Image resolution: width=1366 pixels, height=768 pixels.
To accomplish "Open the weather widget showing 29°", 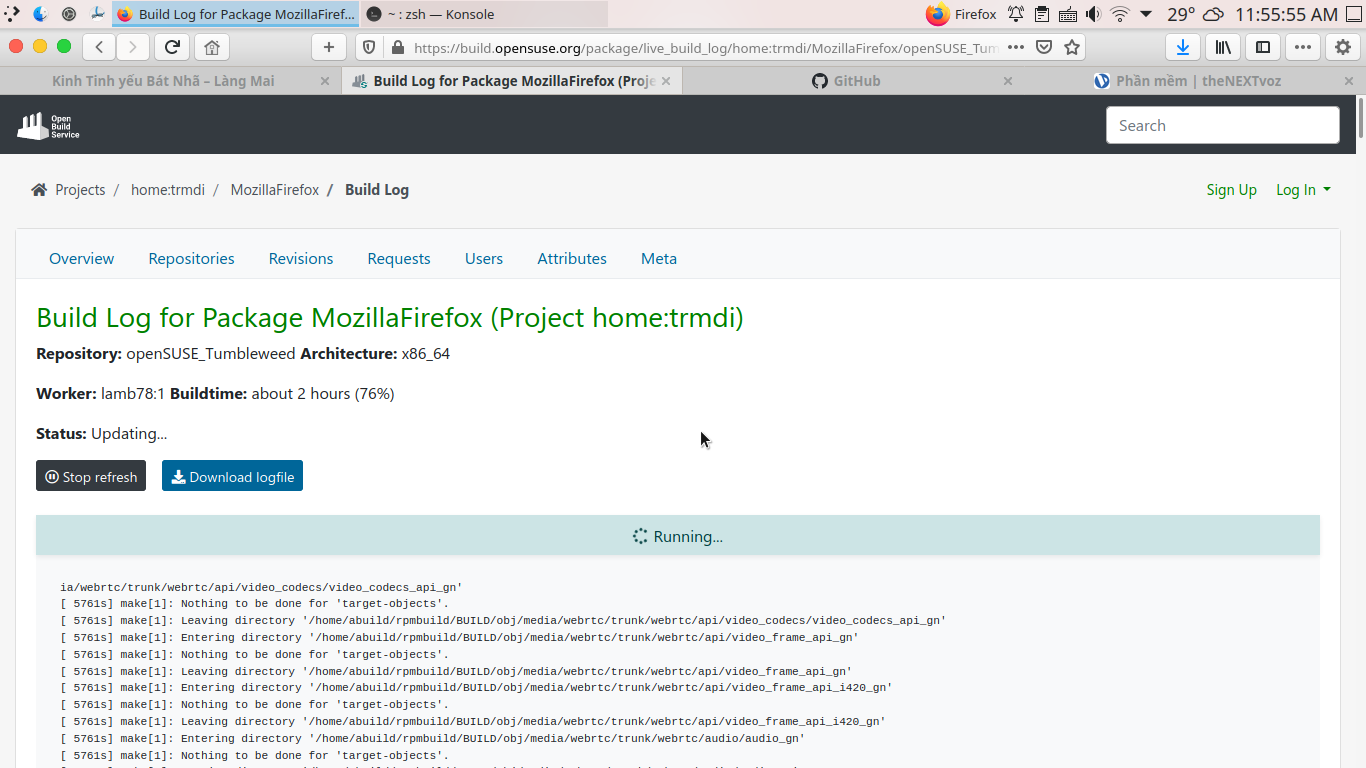I will [x=1195, y=14].
